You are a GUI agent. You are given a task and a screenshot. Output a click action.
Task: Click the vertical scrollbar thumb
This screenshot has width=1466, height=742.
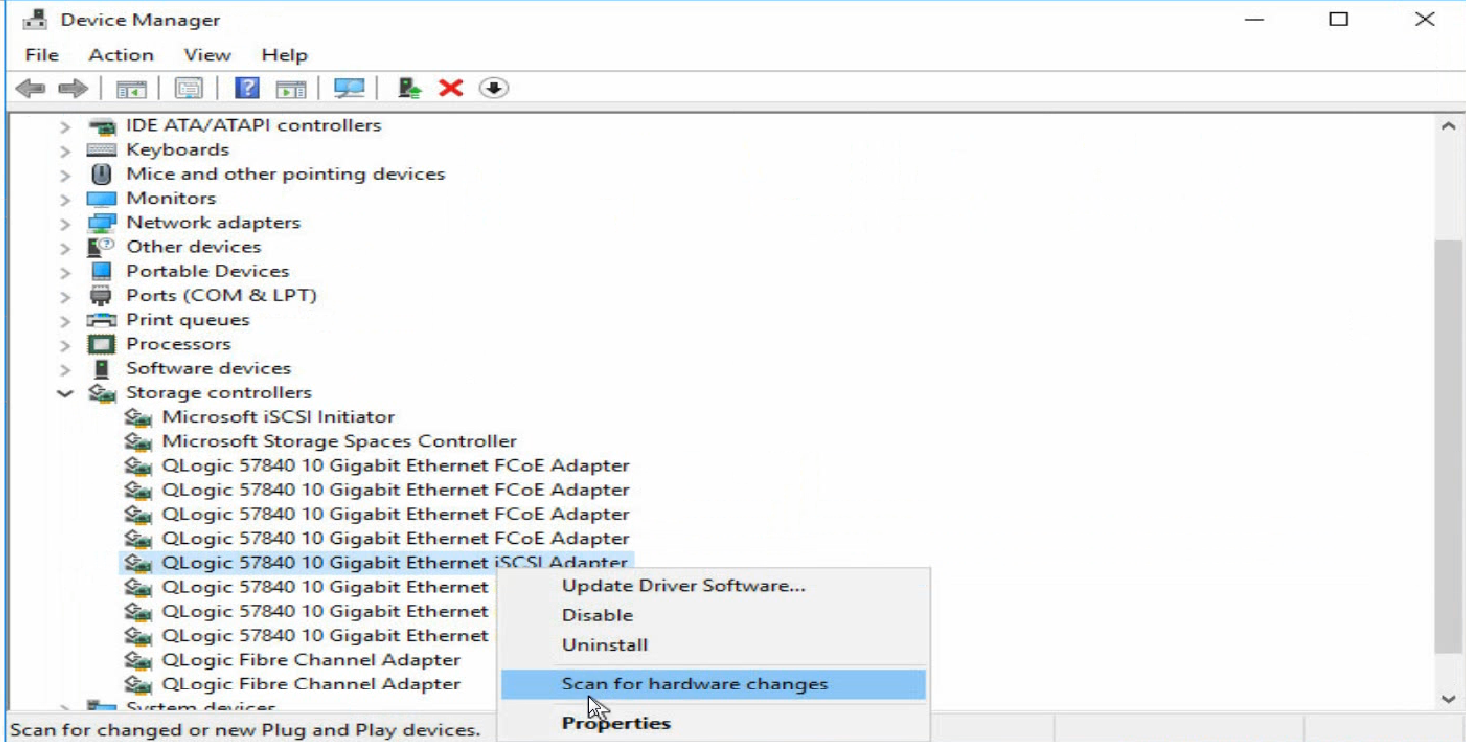[x=1448, y=445]
